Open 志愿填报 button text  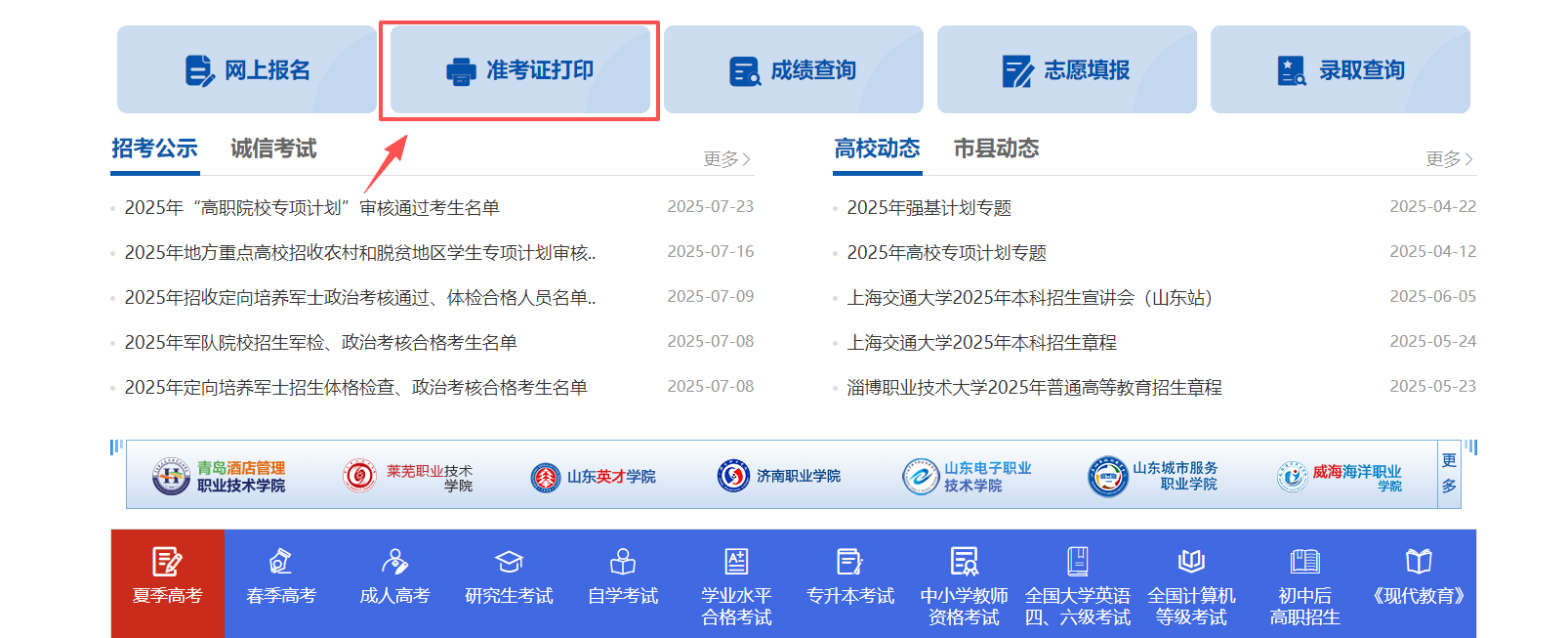pos(1087,70)
